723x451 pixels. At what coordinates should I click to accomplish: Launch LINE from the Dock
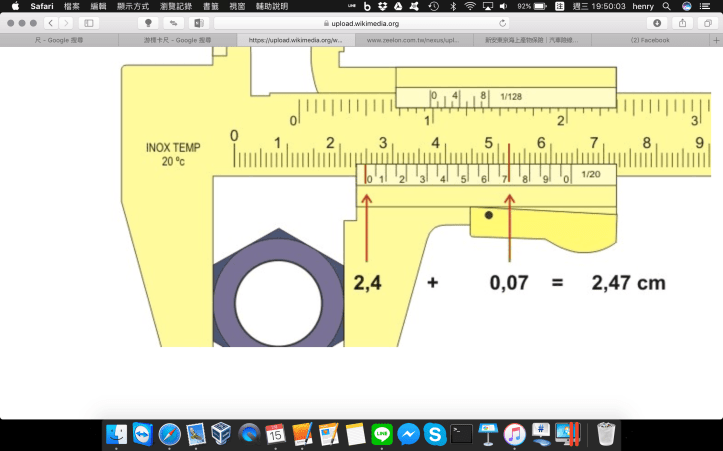381,434
